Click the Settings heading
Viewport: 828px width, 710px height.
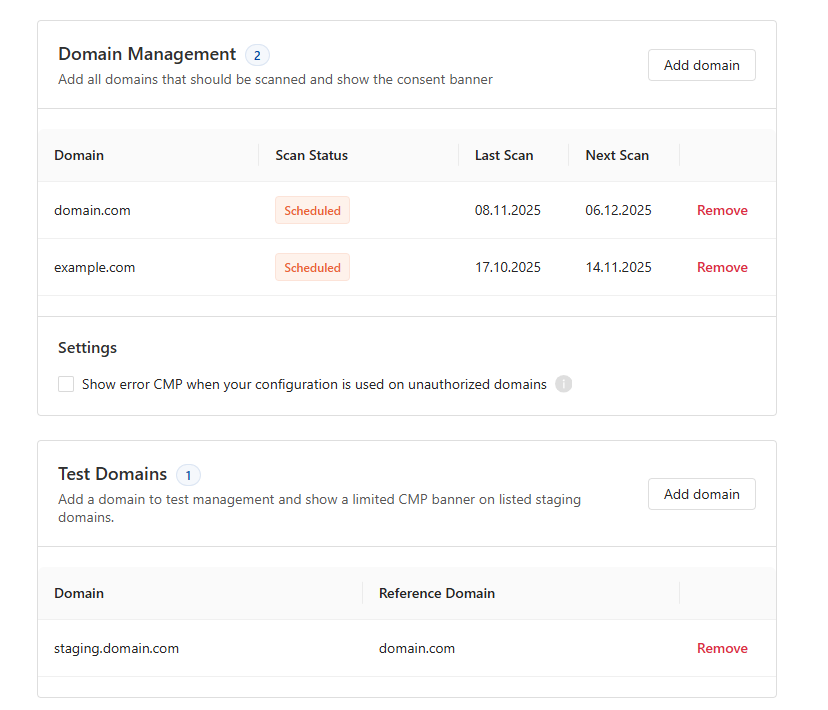coord(87,348)
